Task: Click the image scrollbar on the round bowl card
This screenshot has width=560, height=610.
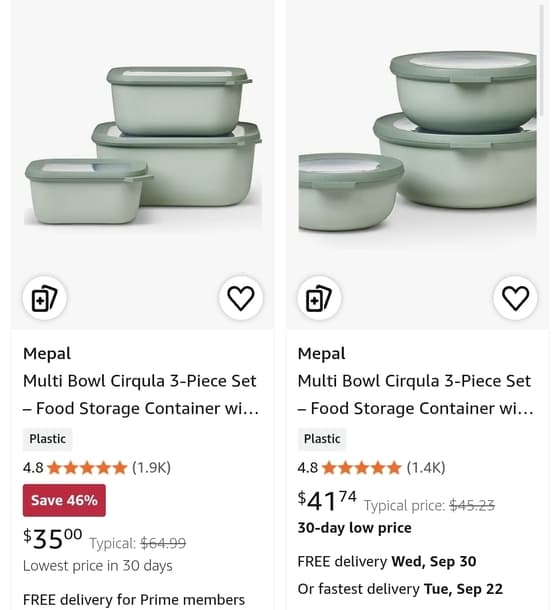Action: pyautogui.click(x=541, y=60)
